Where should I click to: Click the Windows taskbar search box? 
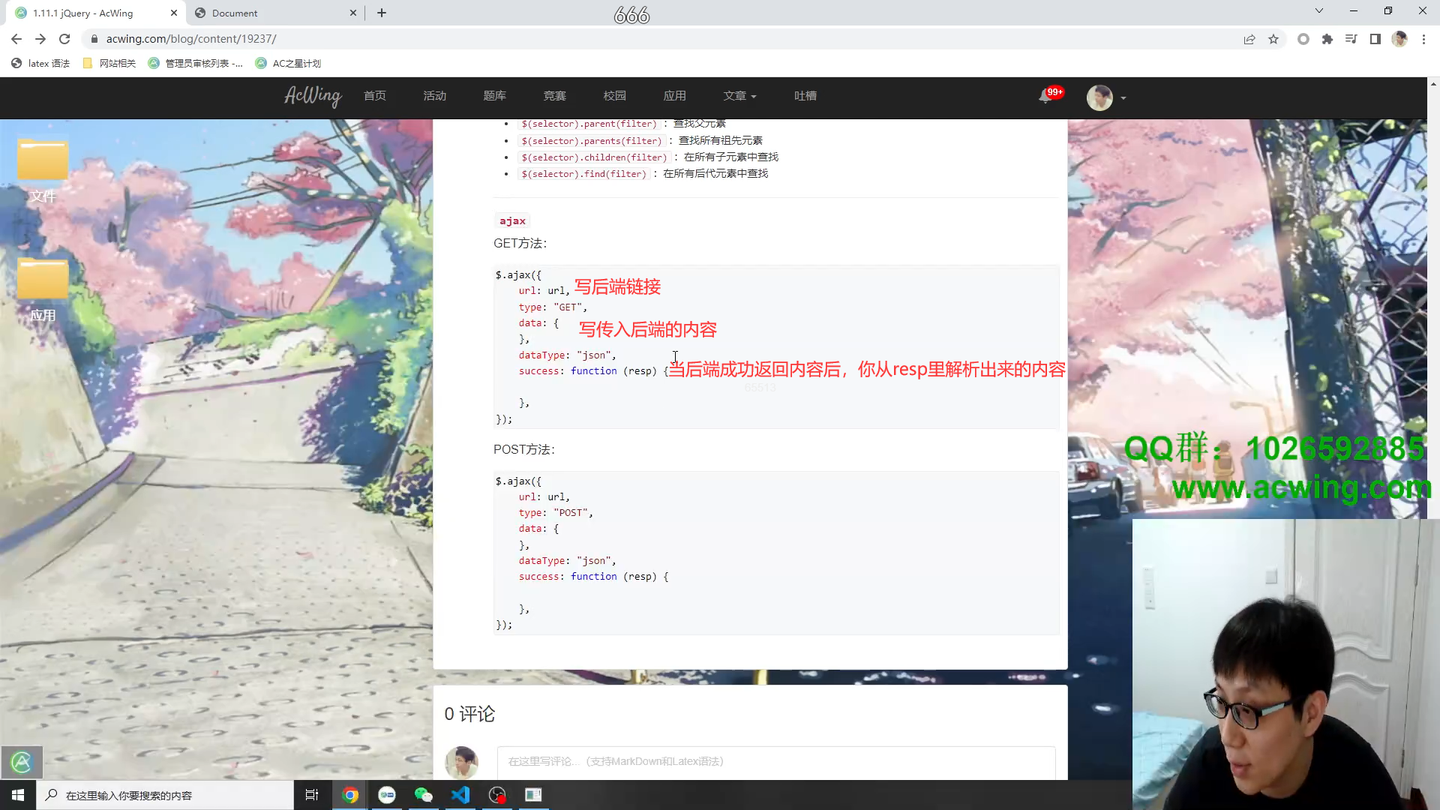[165, 795]
